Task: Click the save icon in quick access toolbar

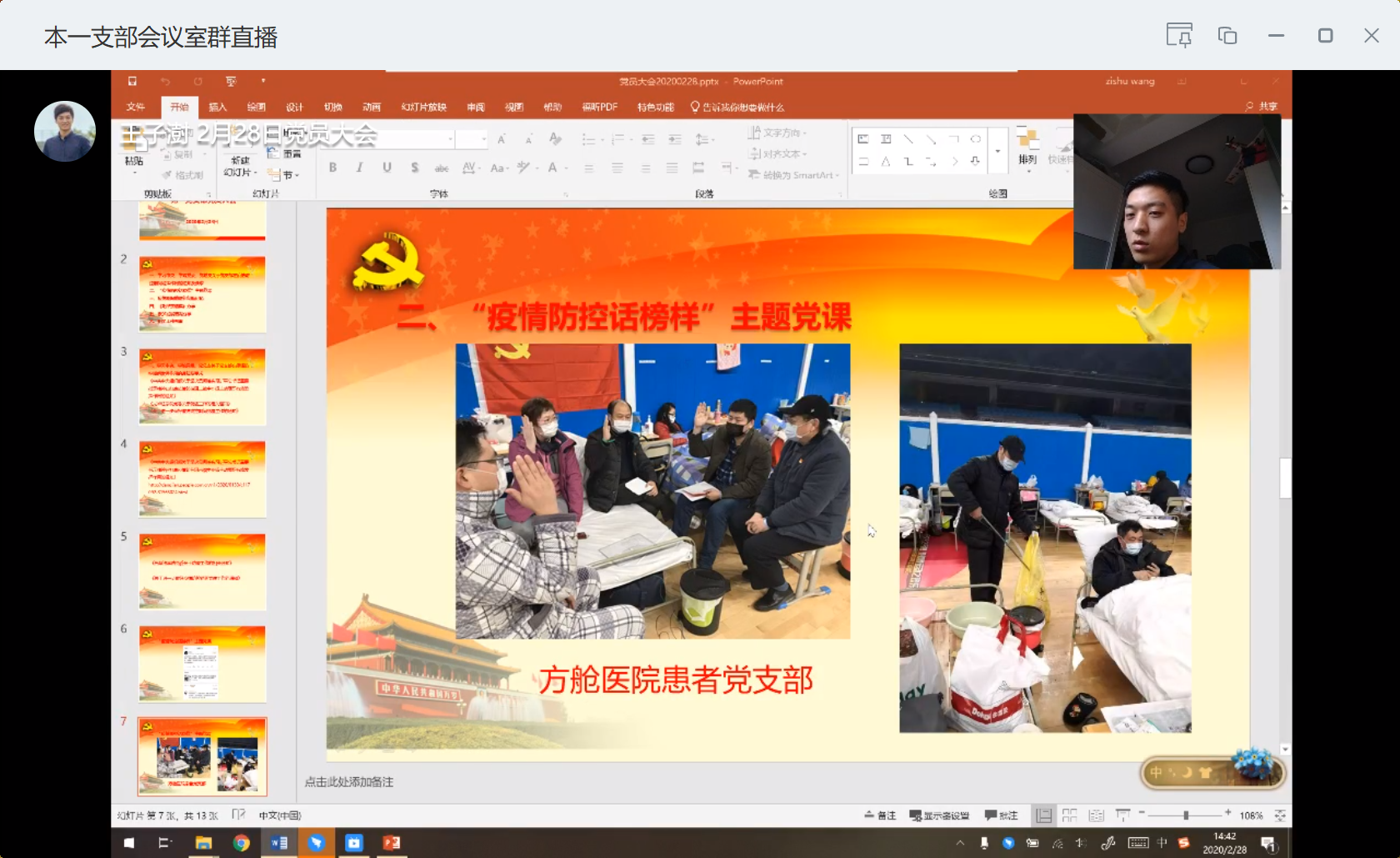Action: 132,82
